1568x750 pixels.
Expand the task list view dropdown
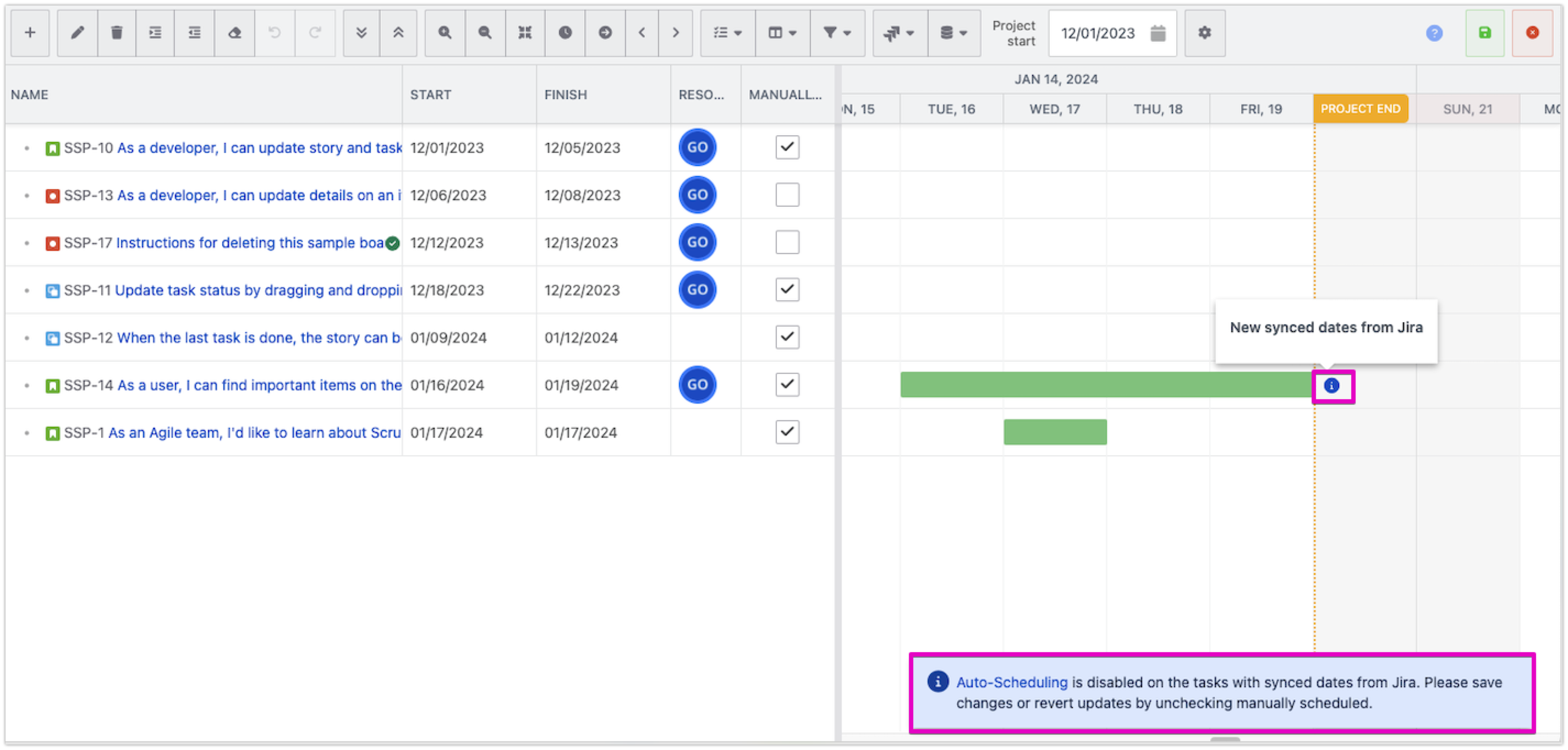727,33
